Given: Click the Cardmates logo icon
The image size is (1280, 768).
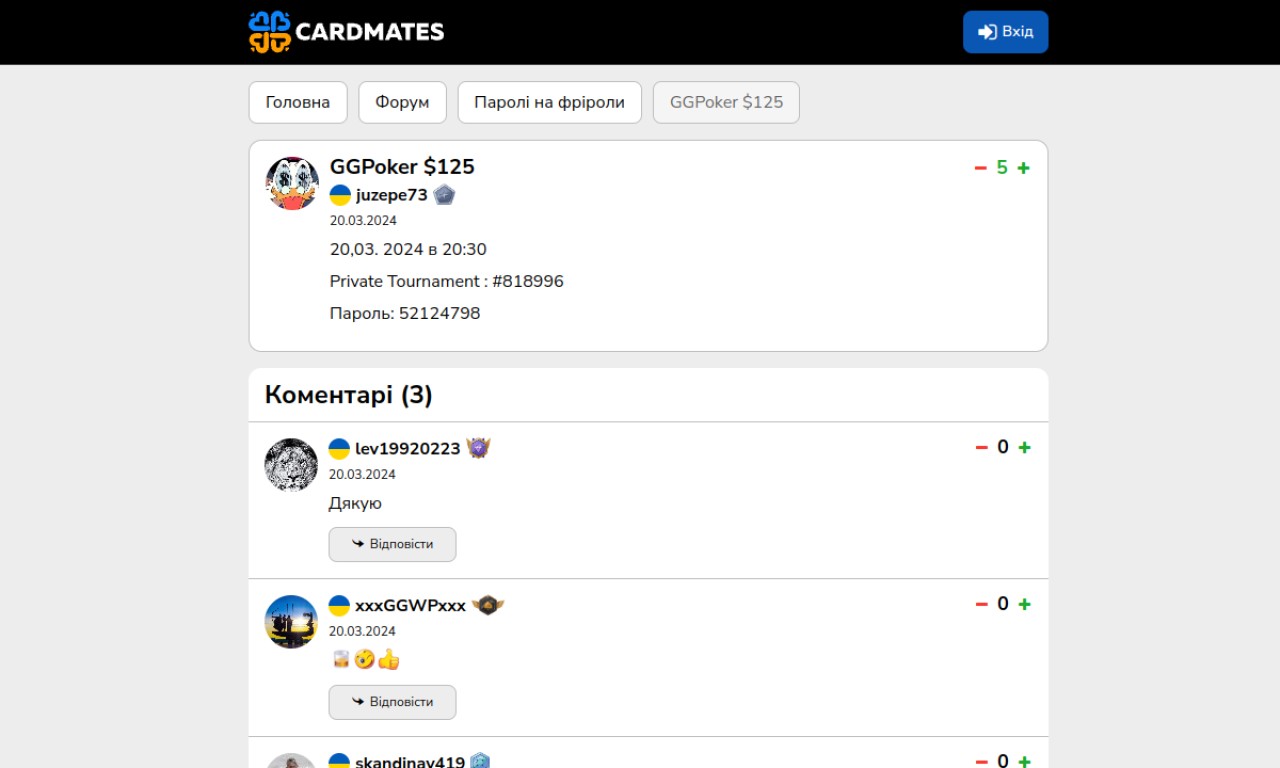Looking at the screenshot, I should [269, 32].
